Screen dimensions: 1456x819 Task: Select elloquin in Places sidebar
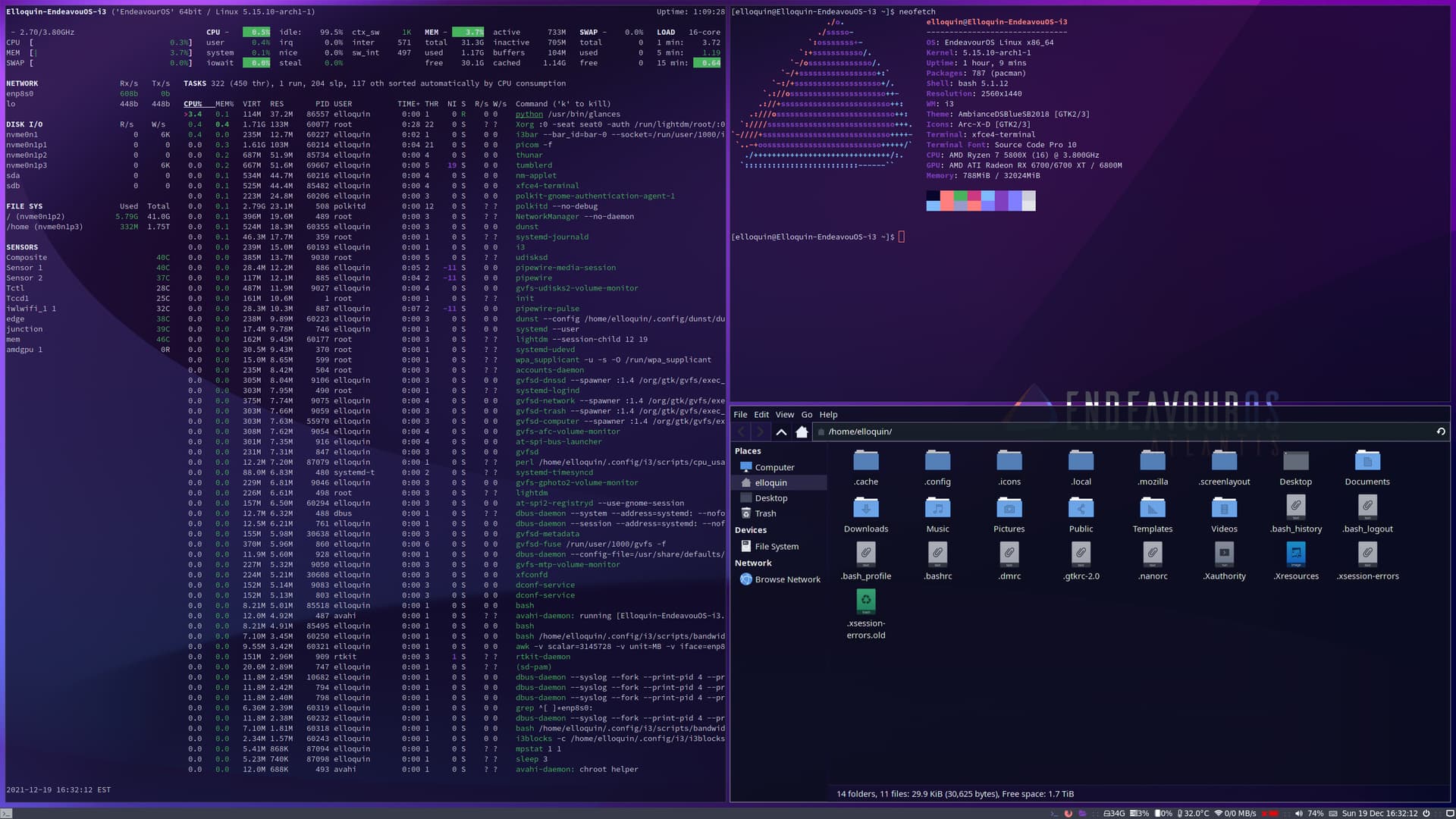tap(780, 483)
